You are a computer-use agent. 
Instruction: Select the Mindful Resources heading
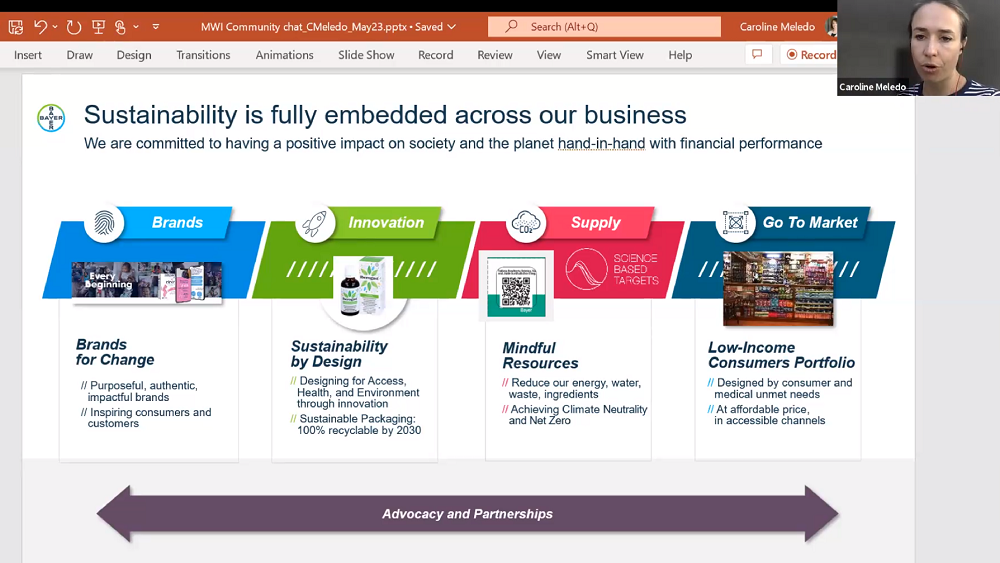[540, 356]
